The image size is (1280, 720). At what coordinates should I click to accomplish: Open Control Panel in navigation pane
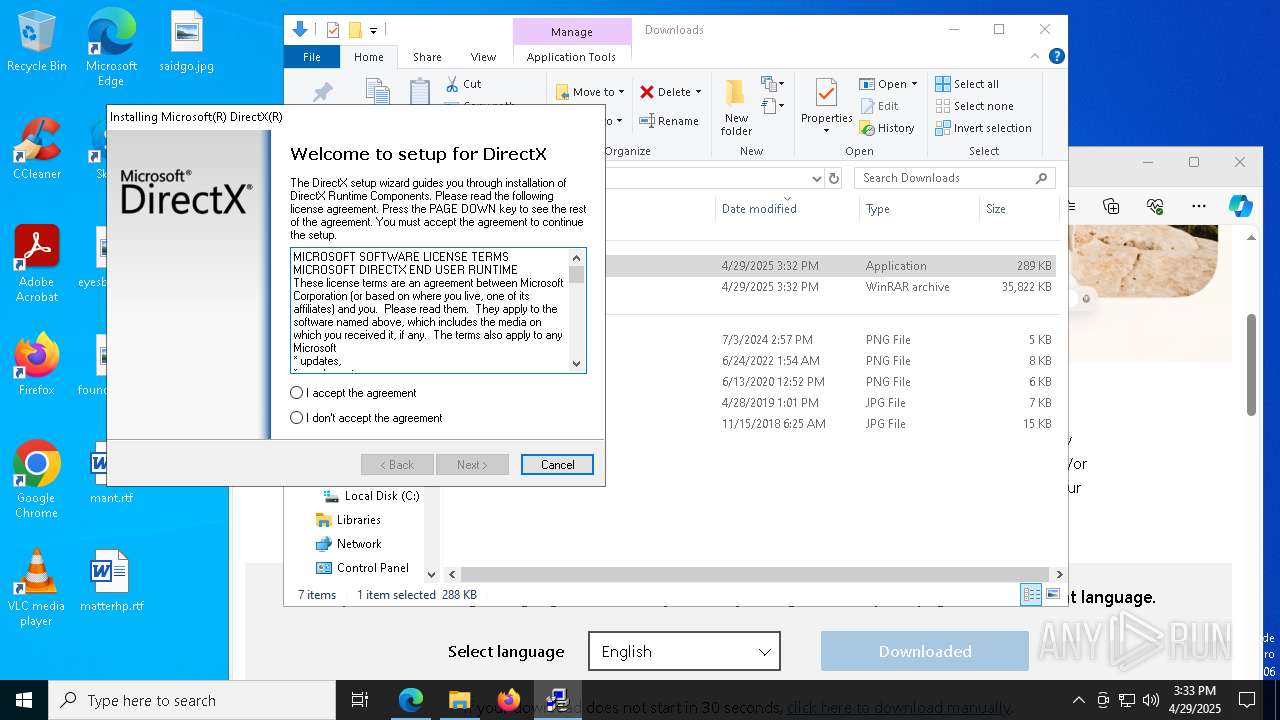pyautogui.click(x=362, y=568)
